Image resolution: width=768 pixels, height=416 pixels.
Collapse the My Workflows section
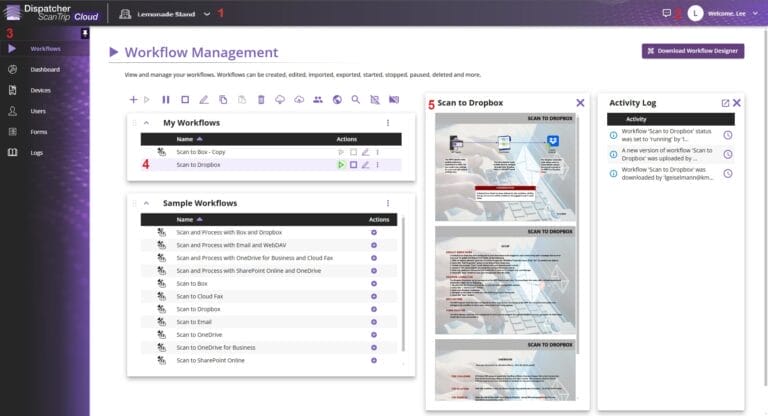pyautogui.click(x=145, y=123)
